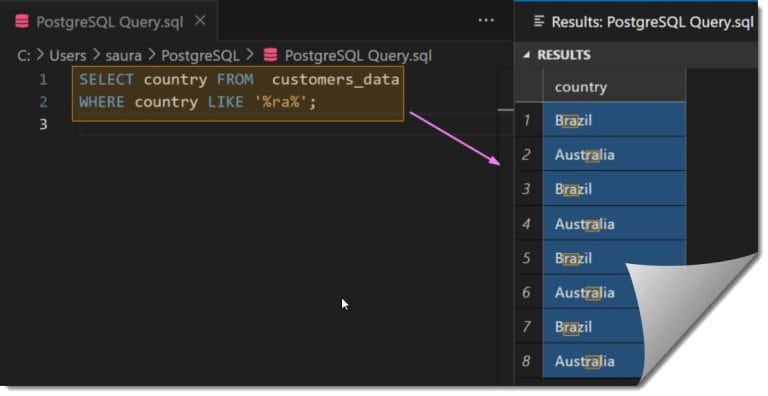Click the database icon in the breadcrumb
Screen dimensions: 768x396
click(270, 55)
